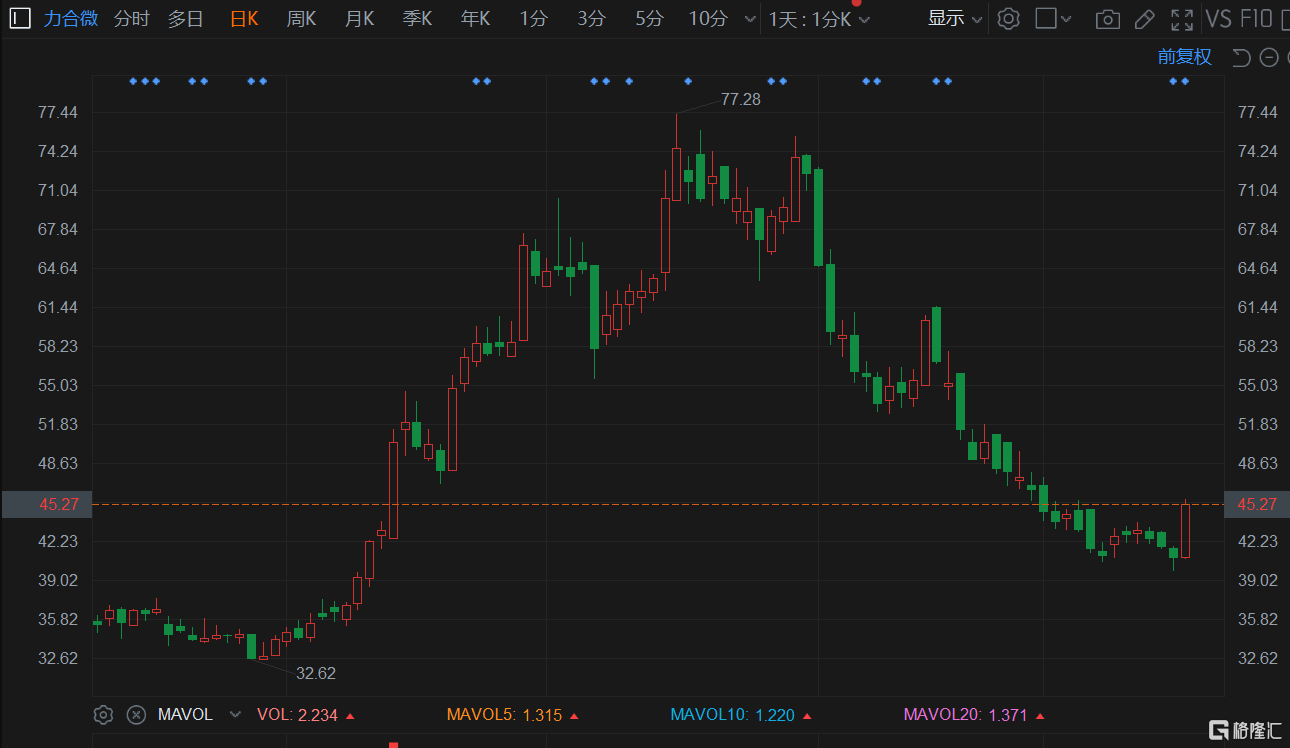The image size is (1290, 748).
Task: Click VS compare button
Action: click(1218, 18)
